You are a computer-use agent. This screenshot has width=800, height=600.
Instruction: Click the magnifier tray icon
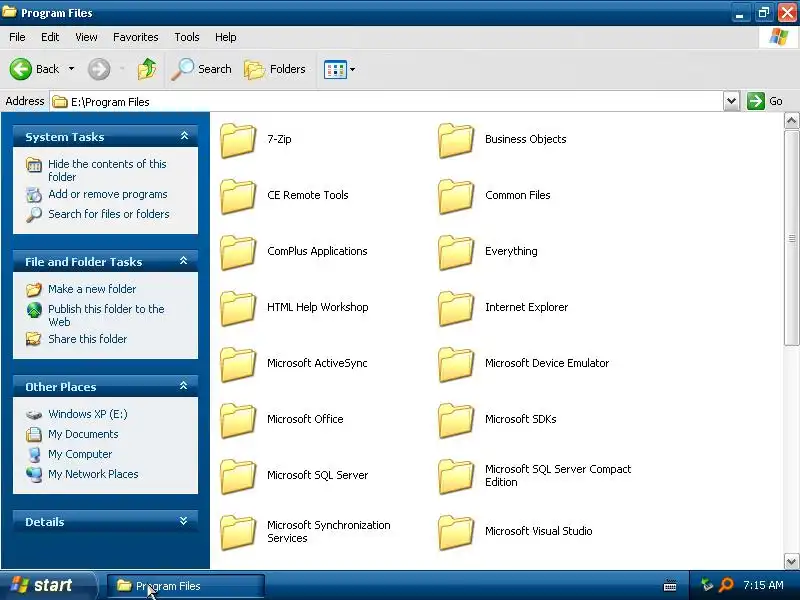coord(726,585)
